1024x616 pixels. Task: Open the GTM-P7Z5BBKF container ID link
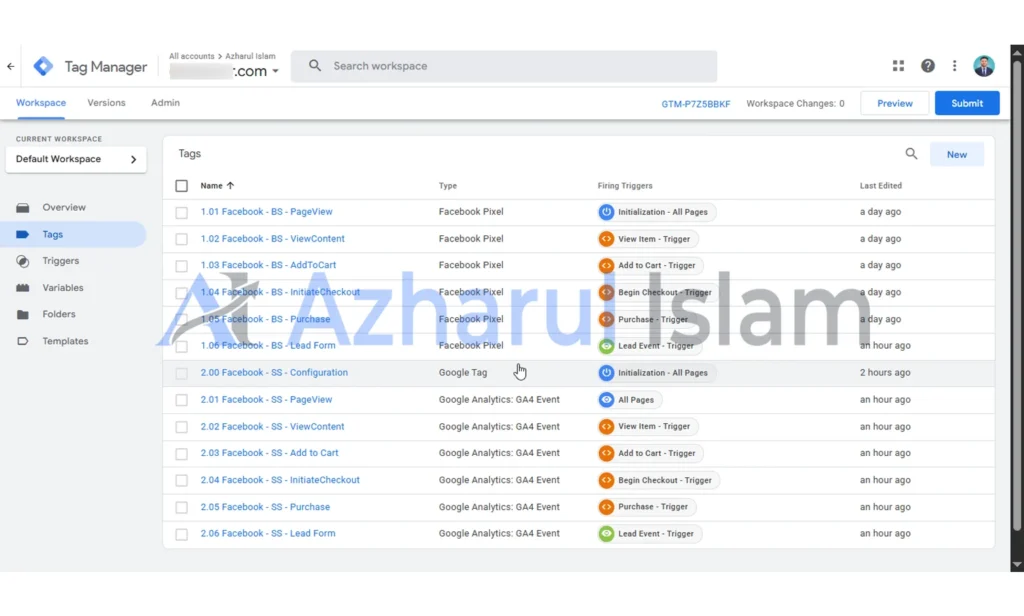coord(696,104)
